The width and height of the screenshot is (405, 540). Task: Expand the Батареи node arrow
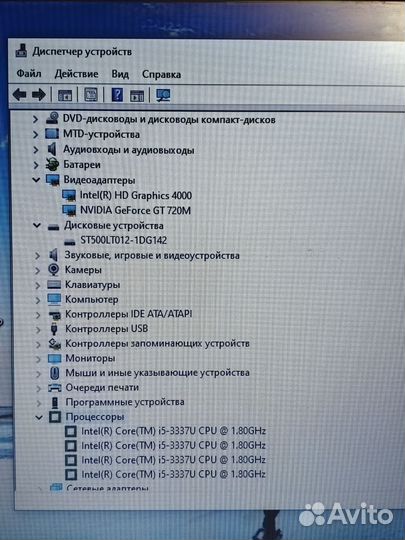click(35, 165)
